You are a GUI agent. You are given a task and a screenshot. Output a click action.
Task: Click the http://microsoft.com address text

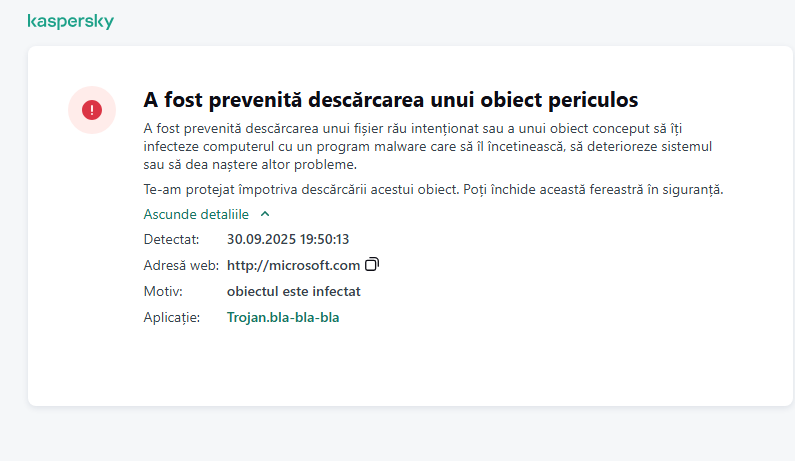tap(293, 265)
